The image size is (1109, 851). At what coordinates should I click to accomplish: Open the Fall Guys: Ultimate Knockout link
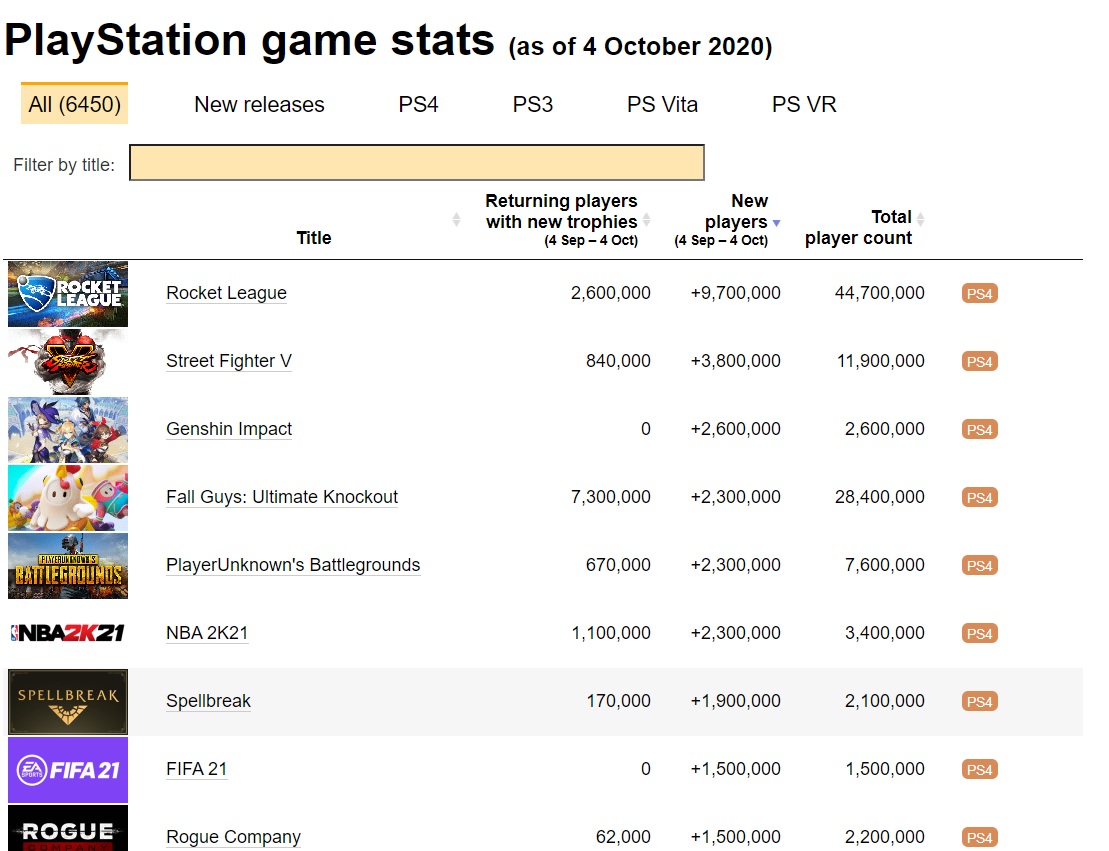pos(282,497)
